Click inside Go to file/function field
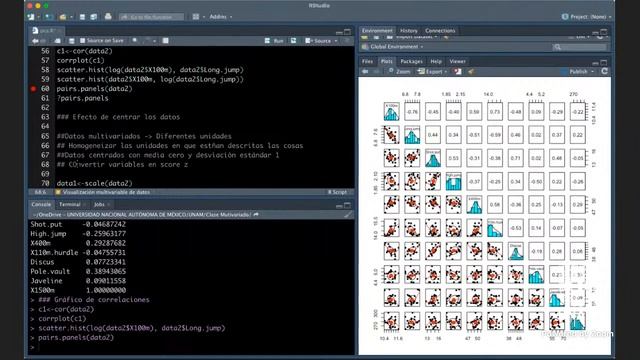This screenshot has width=640, height=360. coord(151,17)
